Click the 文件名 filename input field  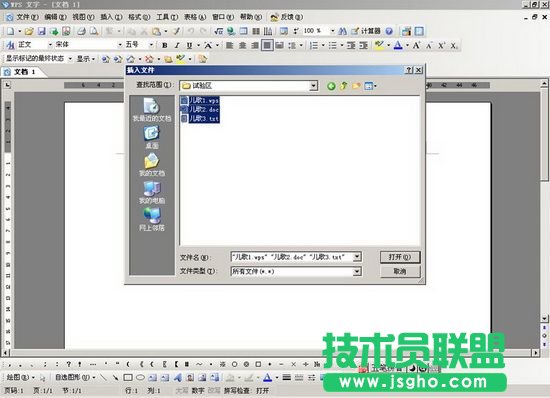(292, 257)
